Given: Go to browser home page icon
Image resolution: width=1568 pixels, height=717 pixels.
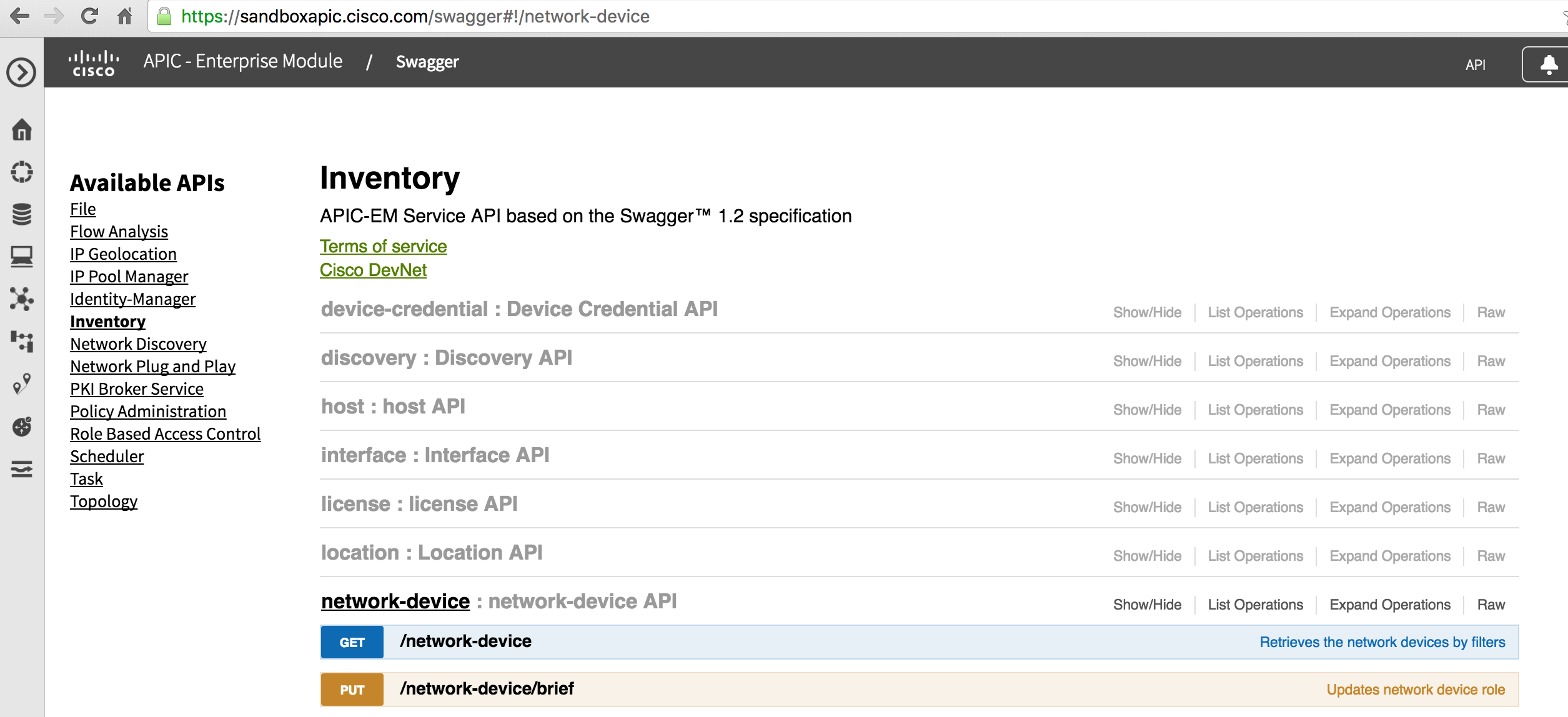Looking at the screenshot, I should click(x=125, y=16).
